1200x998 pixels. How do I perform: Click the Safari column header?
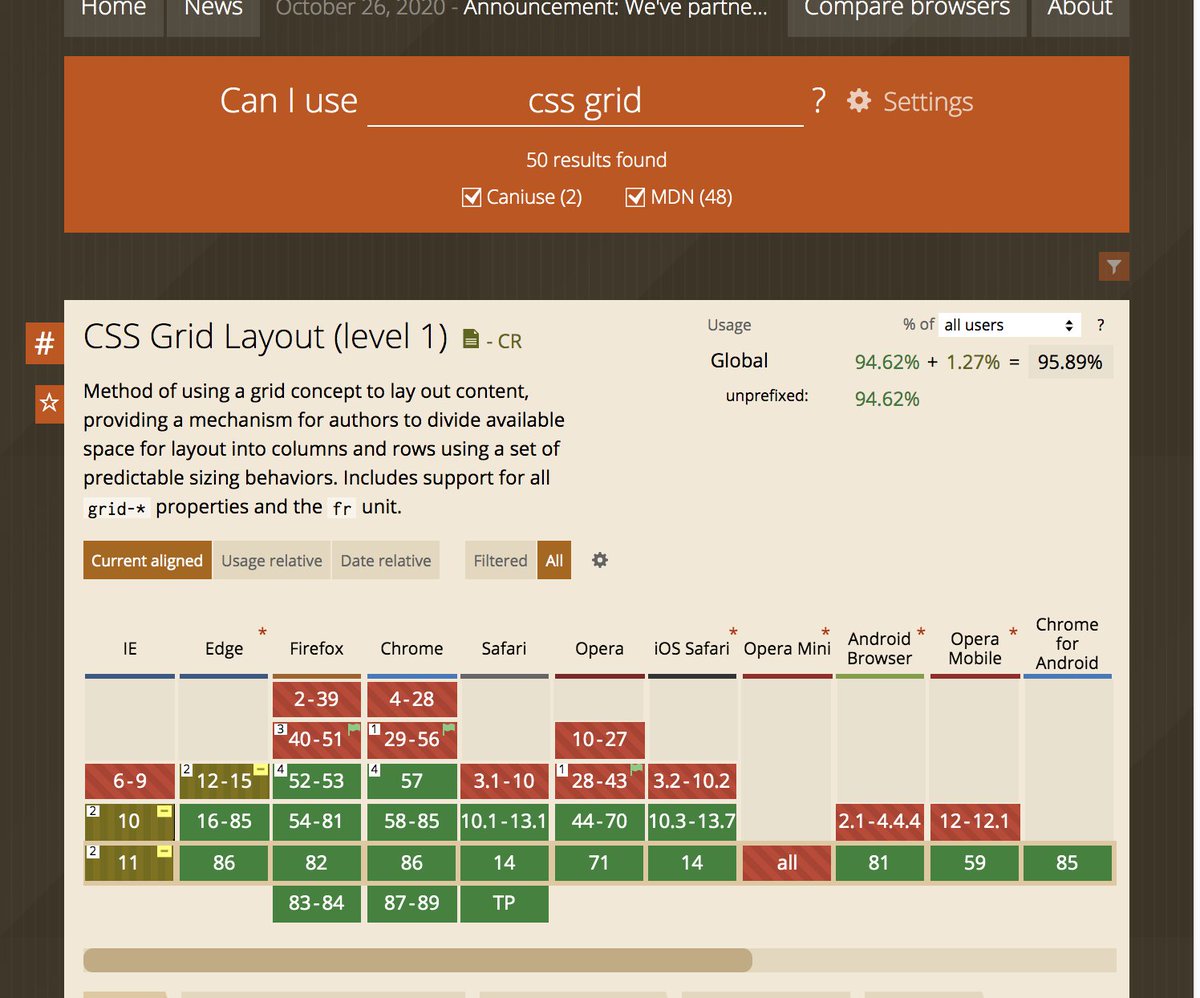click(x=504, y=648)
